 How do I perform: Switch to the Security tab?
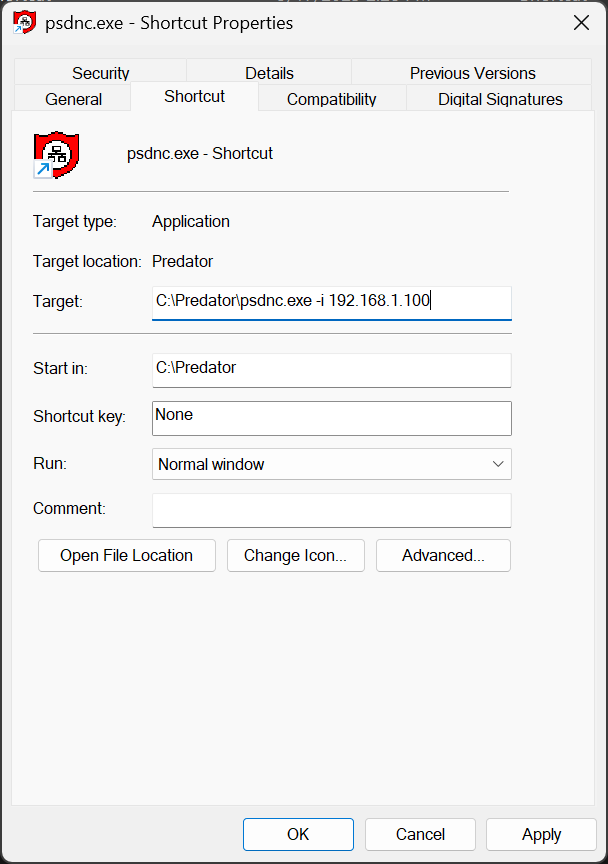pyautogui.click(x=100, y=73)
